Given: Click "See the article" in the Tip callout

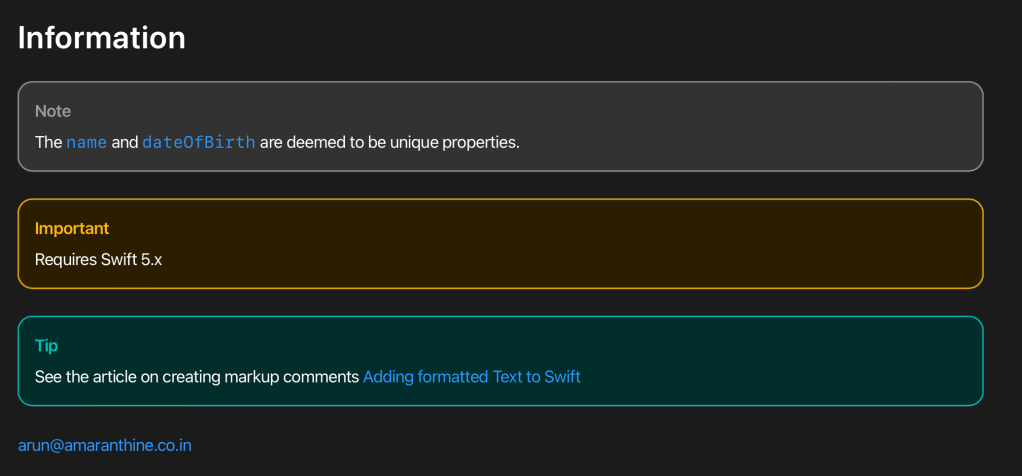Looking at the screenshot, I should 85,377.
